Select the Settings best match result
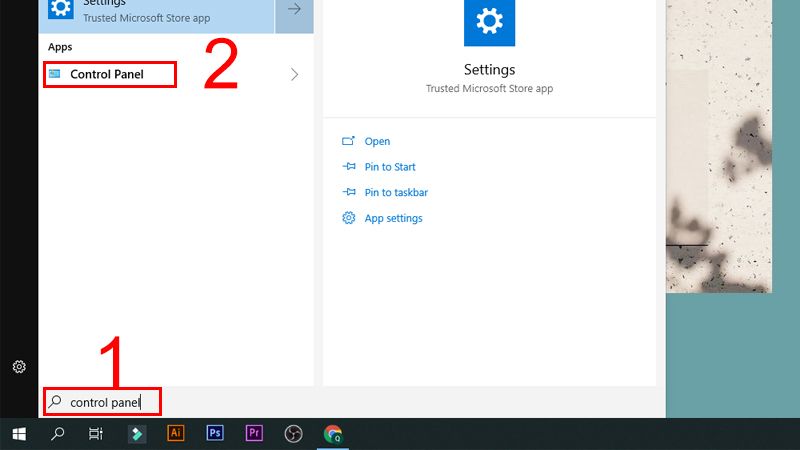Viewport: 800px width, 450px height. tap(157, 13)
